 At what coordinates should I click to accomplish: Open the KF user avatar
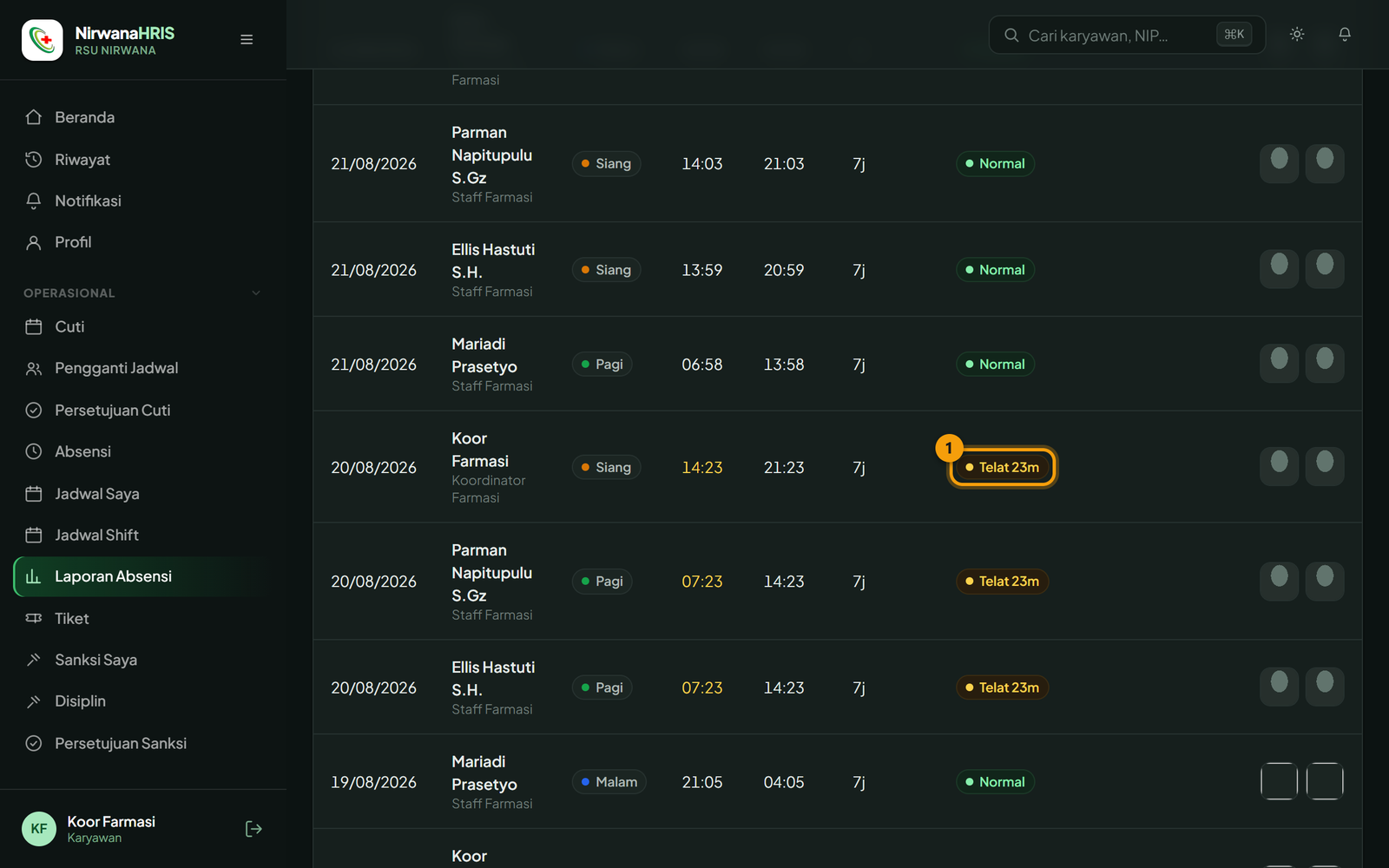[x=39, y=829]
